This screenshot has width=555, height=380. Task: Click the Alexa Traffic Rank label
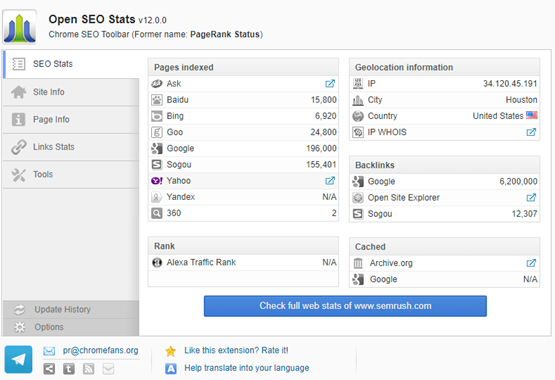[x=201, y=262]
